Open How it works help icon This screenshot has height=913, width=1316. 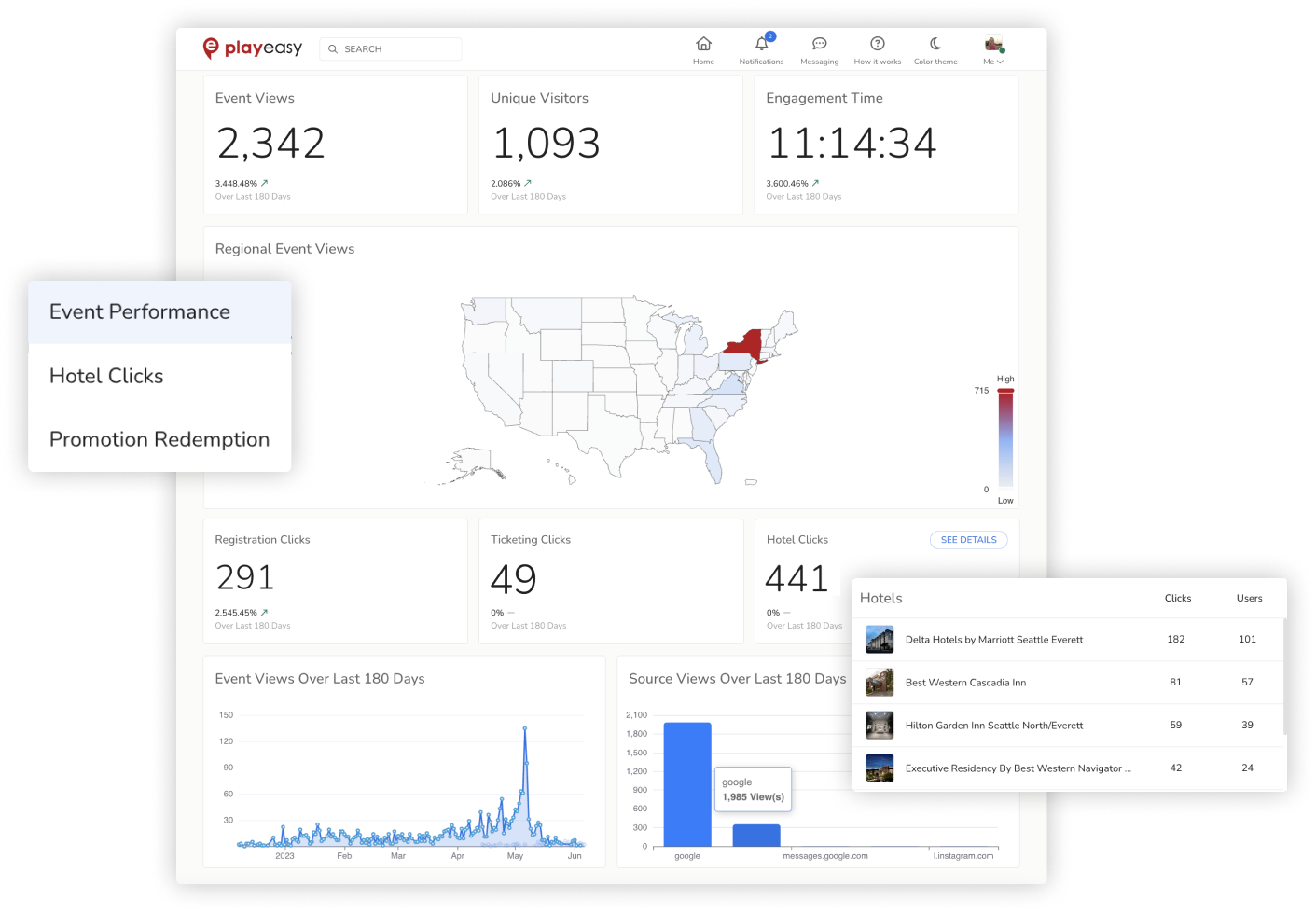(878, 44)
